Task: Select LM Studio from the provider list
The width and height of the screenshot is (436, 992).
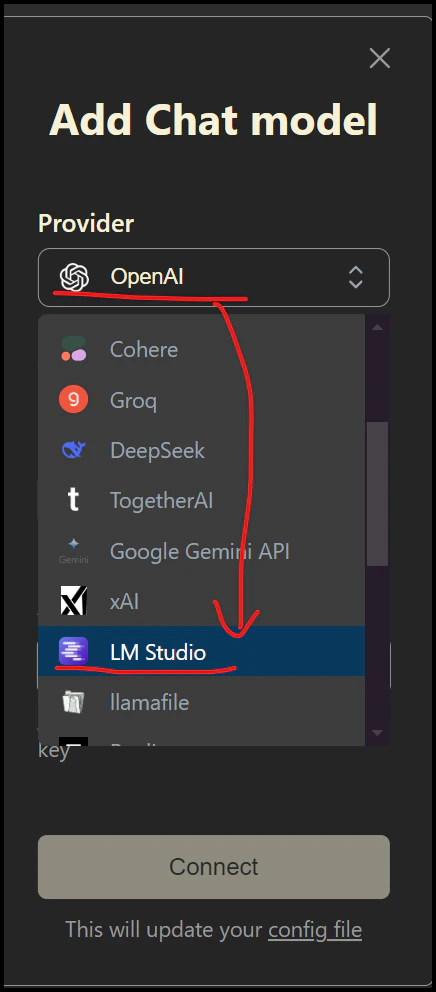Action: pos(201,652)
